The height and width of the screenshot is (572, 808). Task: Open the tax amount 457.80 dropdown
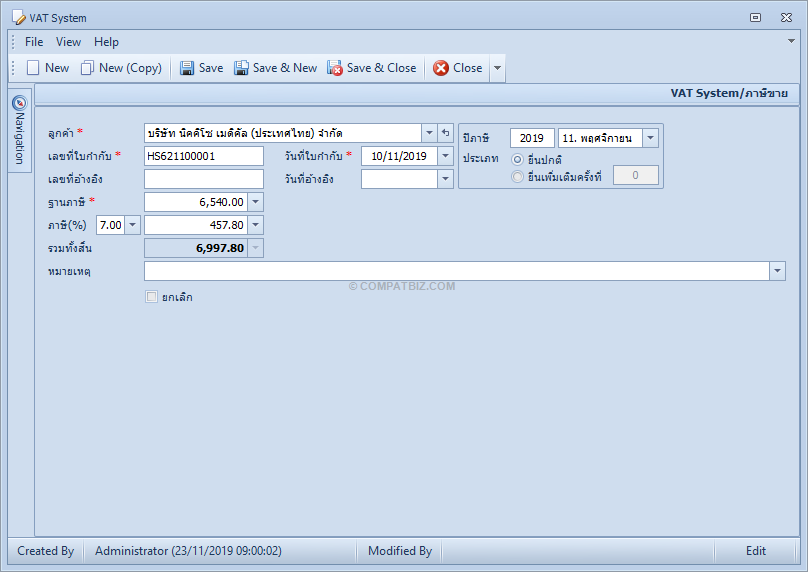tap(256, 225)
